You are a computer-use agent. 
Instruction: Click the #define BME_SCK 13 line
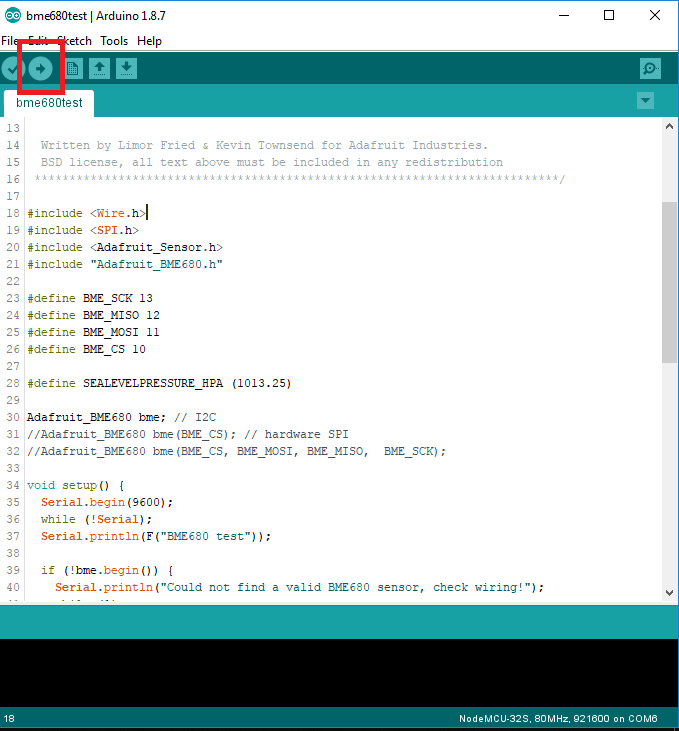90,298
